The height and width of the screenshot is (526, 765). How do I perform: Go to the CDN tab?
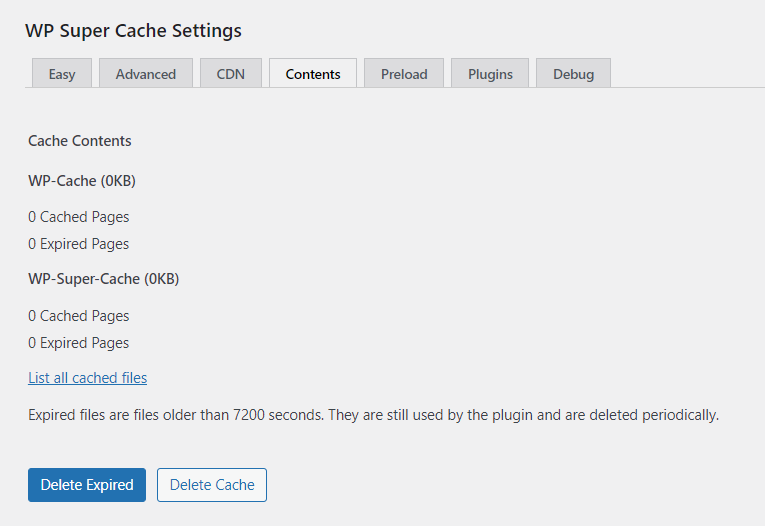tap(230, 74)
